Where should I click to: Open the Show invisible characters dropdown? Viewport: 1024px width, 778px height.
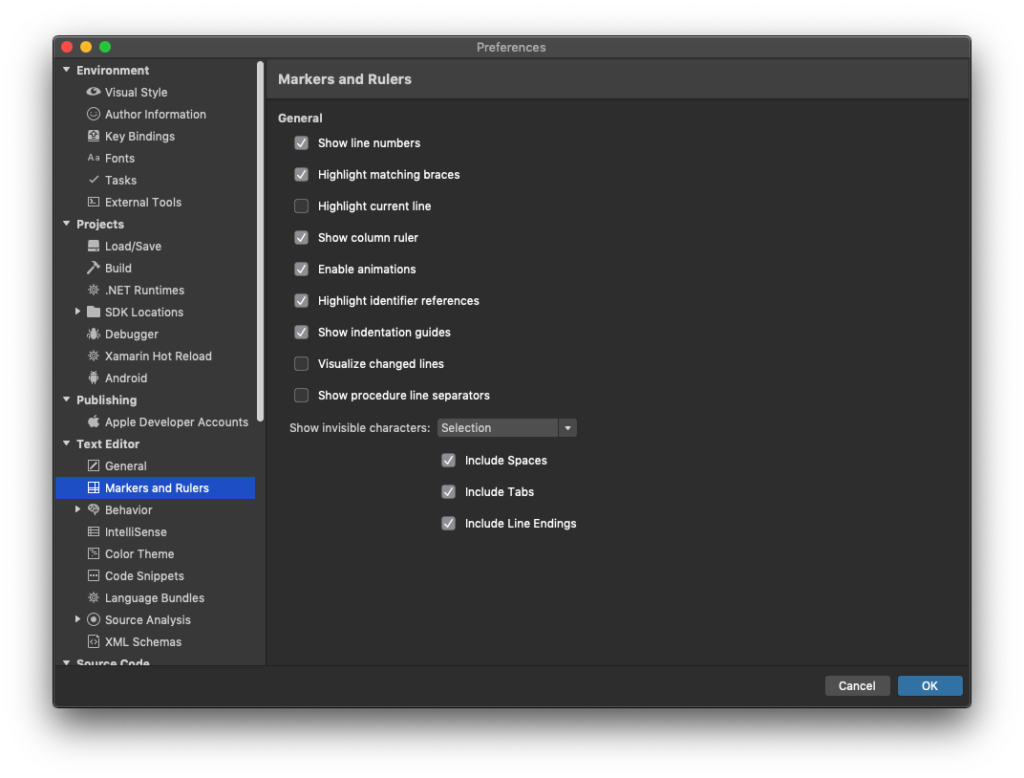click(568, 427)
